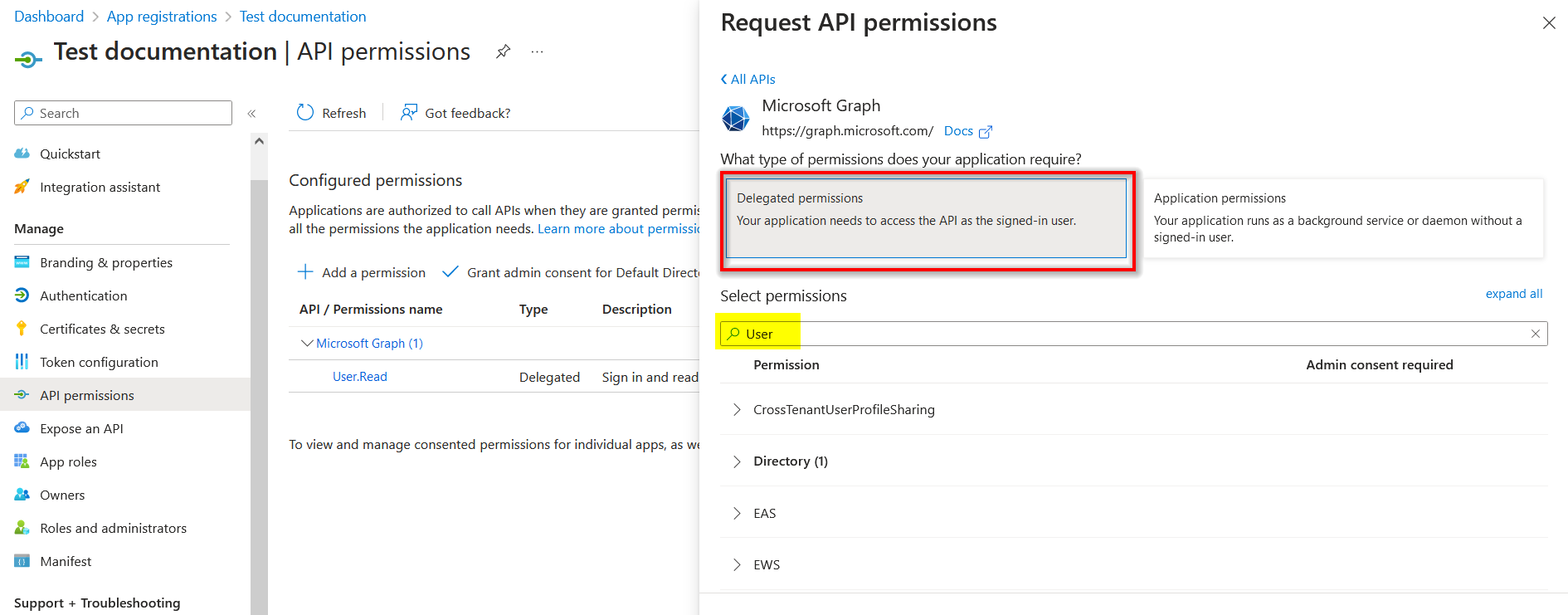Click the Certificates & secrets key icon
Image resolution: width=1568 pixels, height=615 pixels.
pyautogui.click(x=22, y=329)
